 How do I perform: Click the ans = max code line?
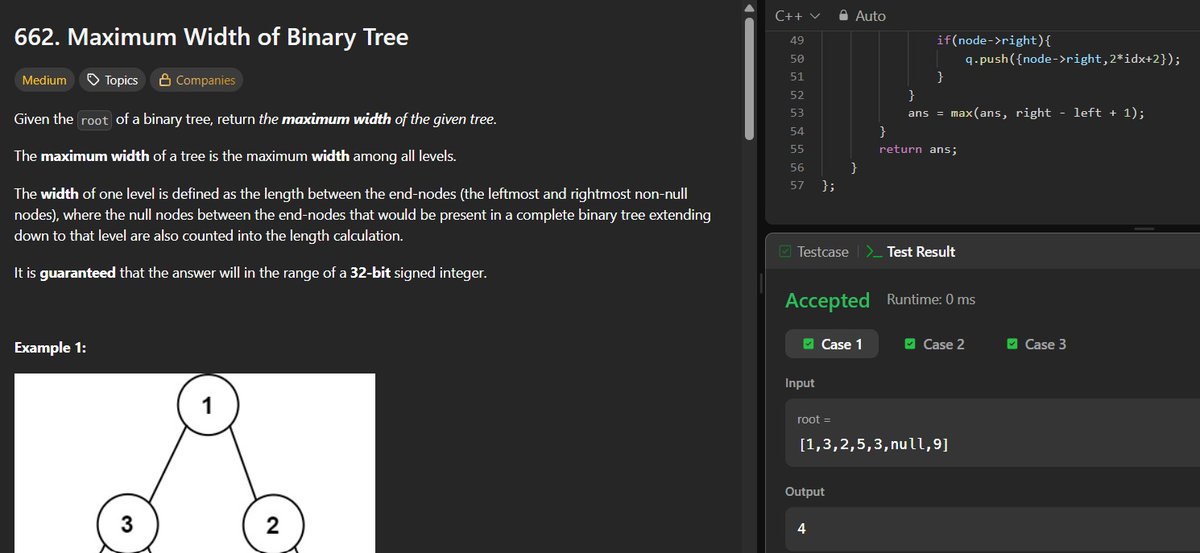point(1026,113)
